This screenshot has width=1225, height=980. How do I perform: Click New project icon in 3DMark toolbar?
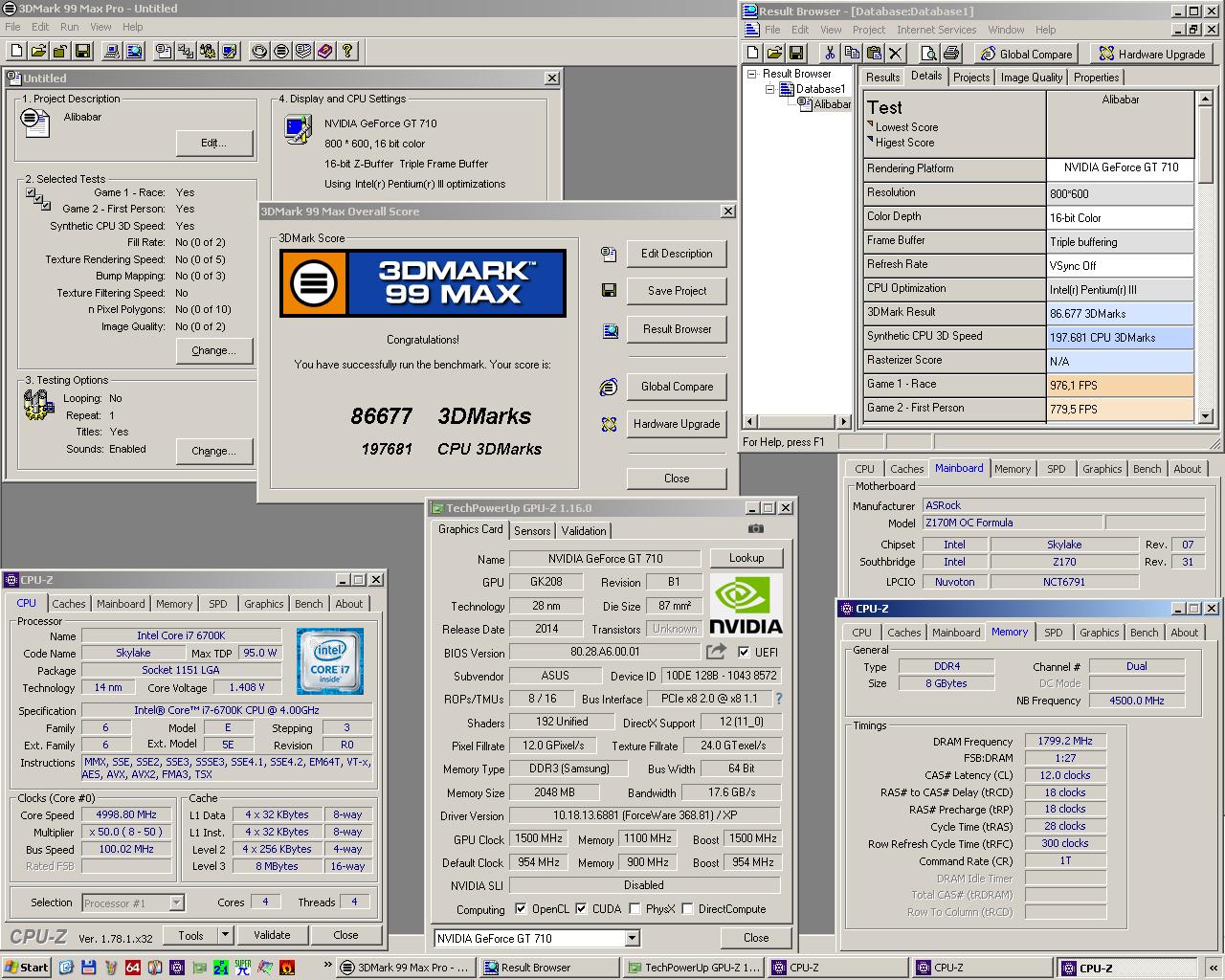[x=17, y=51]
